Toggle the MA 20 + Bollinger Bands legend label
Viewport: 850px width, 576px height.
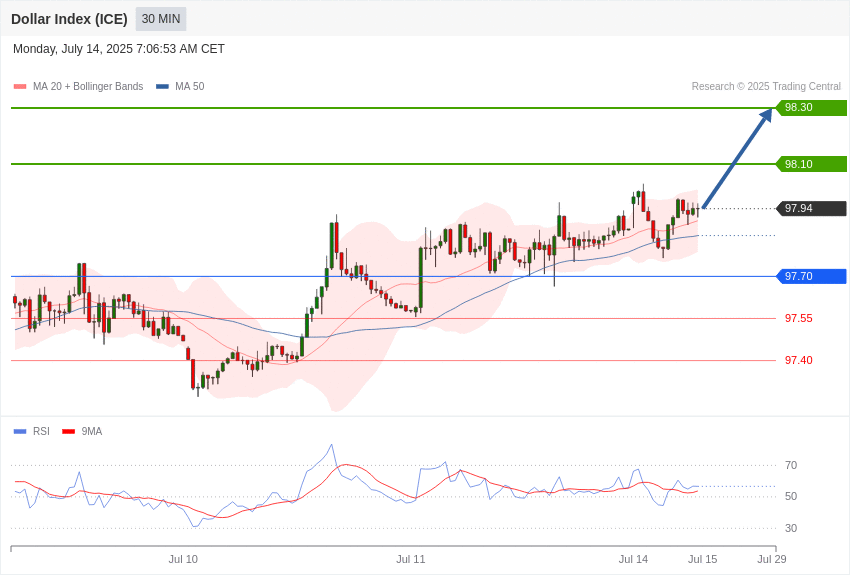click(x=88, y=87)
